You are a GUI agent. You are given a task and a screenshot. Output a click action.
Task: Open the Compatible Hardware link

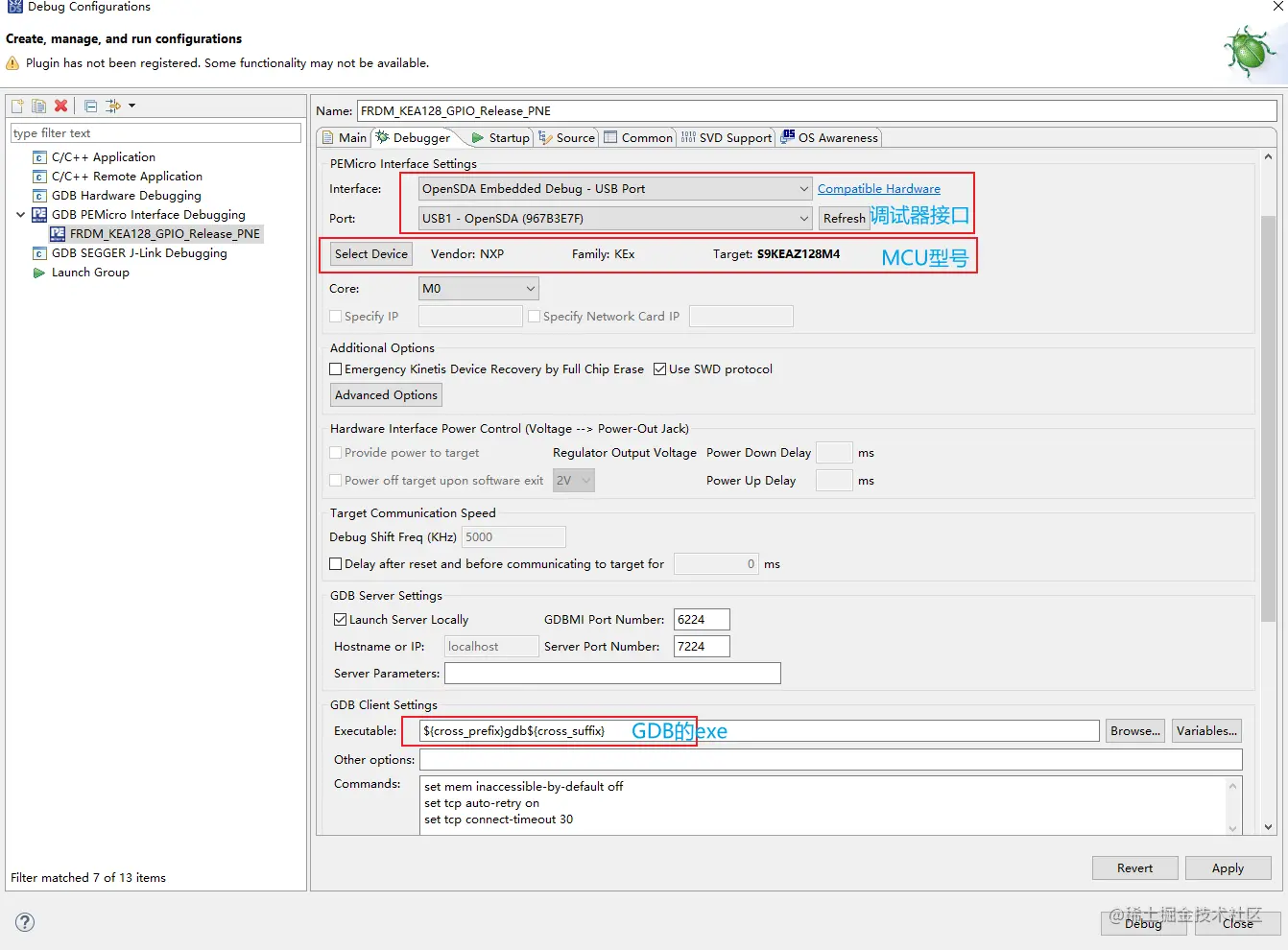click(879, 189)
